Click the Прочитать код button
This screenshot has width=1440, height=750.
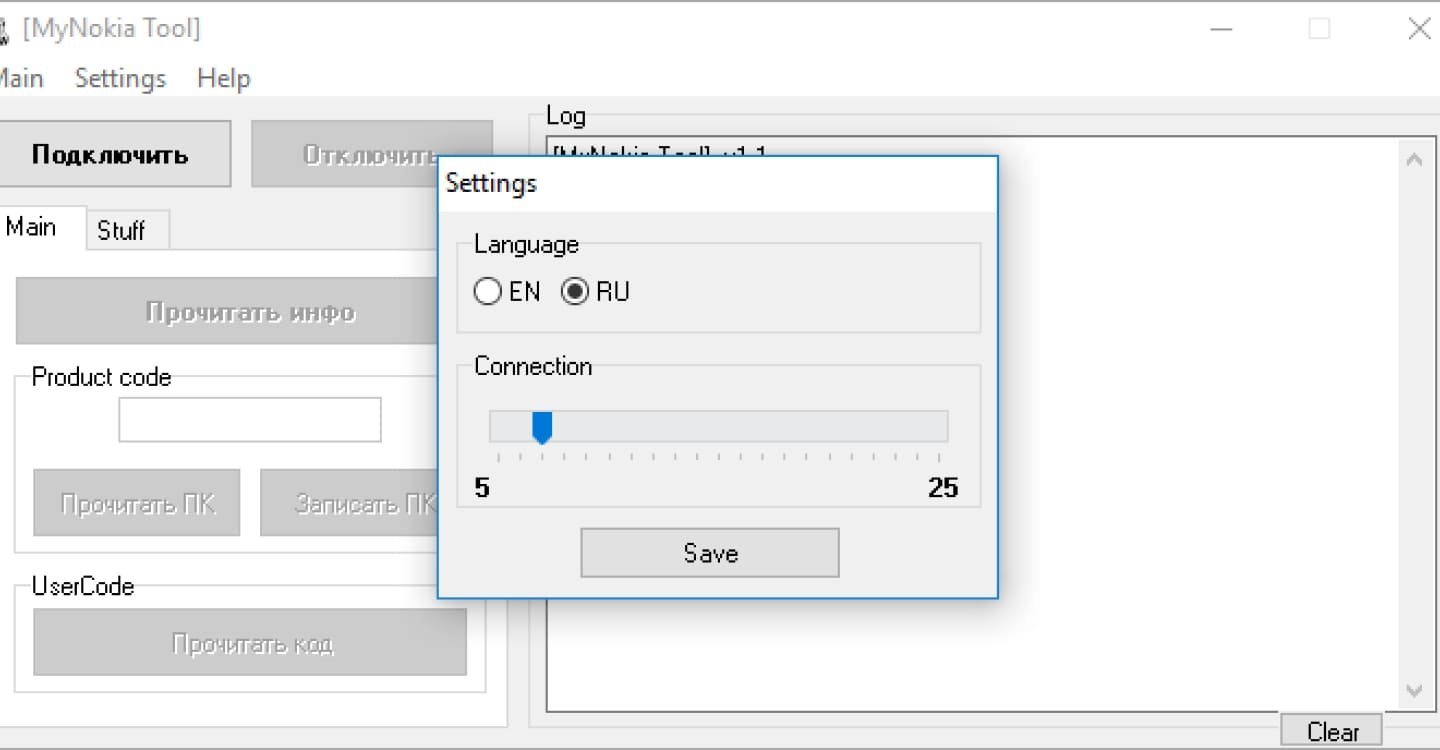pos(250,642)
